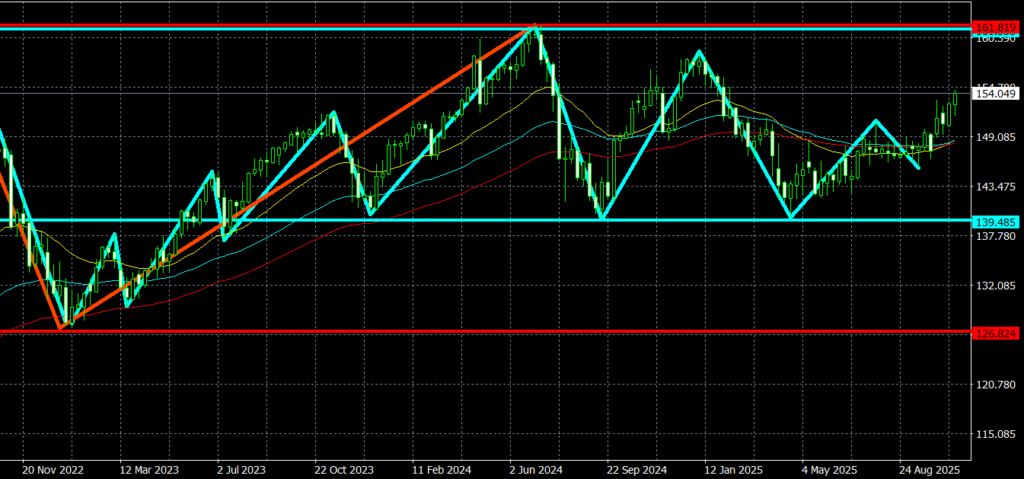1024x479 pixels.
Task: Click the 4 May 2025 date label
Action: (x=828, y=467)
